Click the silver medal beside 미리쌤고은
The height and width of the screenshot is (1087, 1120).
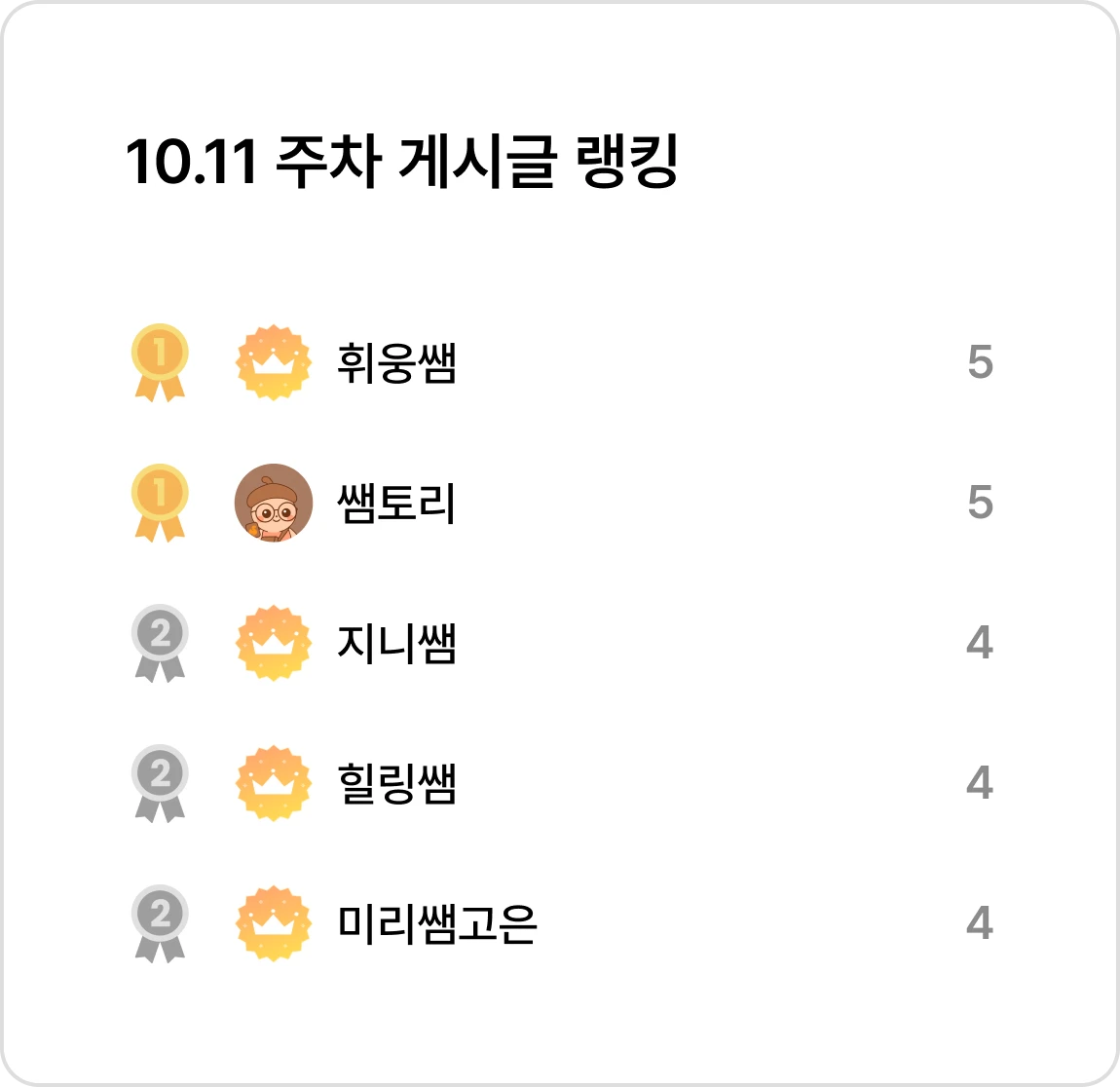[x=160, y=922]
